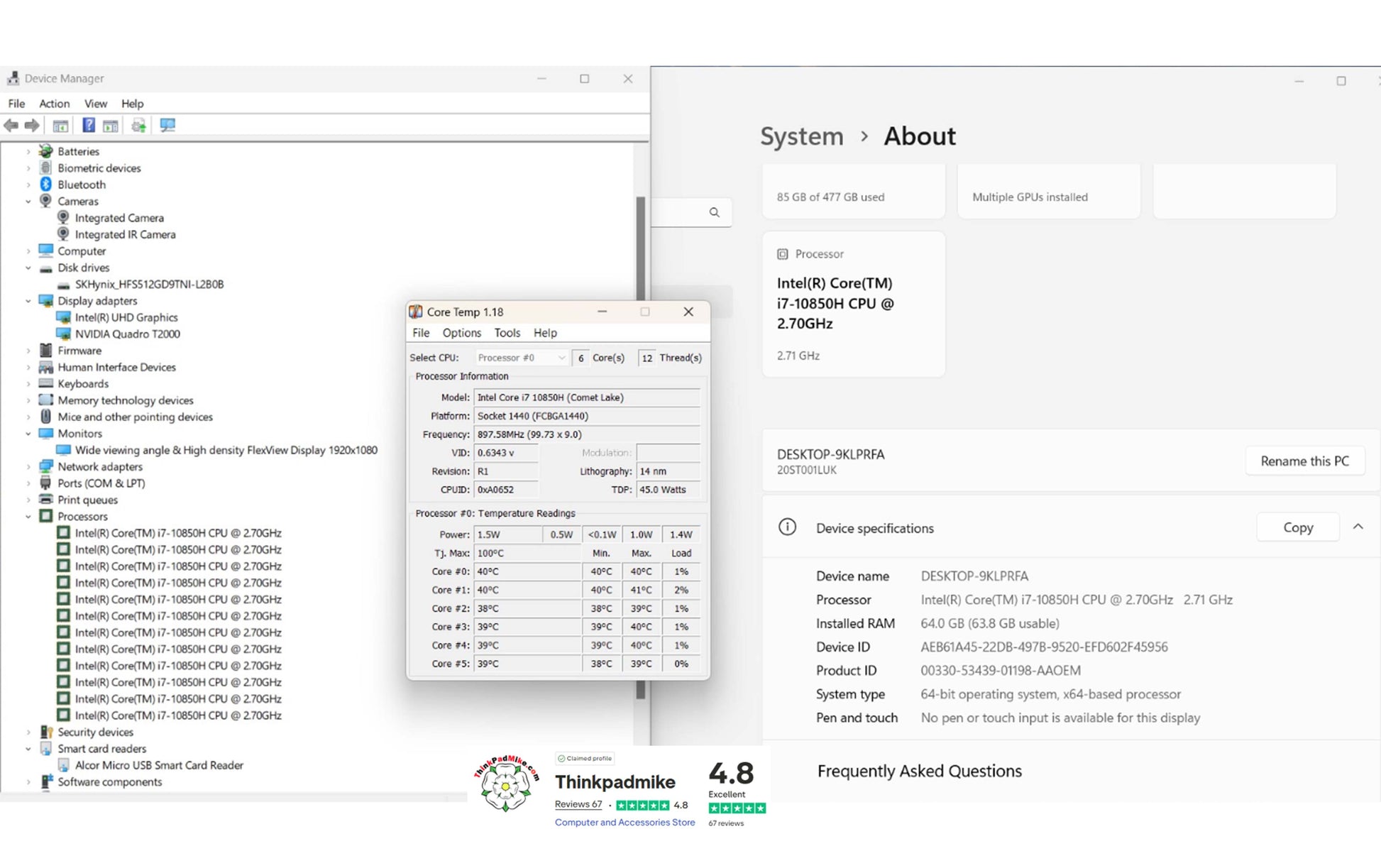Open the Tools menu in Core Temp

507,333
